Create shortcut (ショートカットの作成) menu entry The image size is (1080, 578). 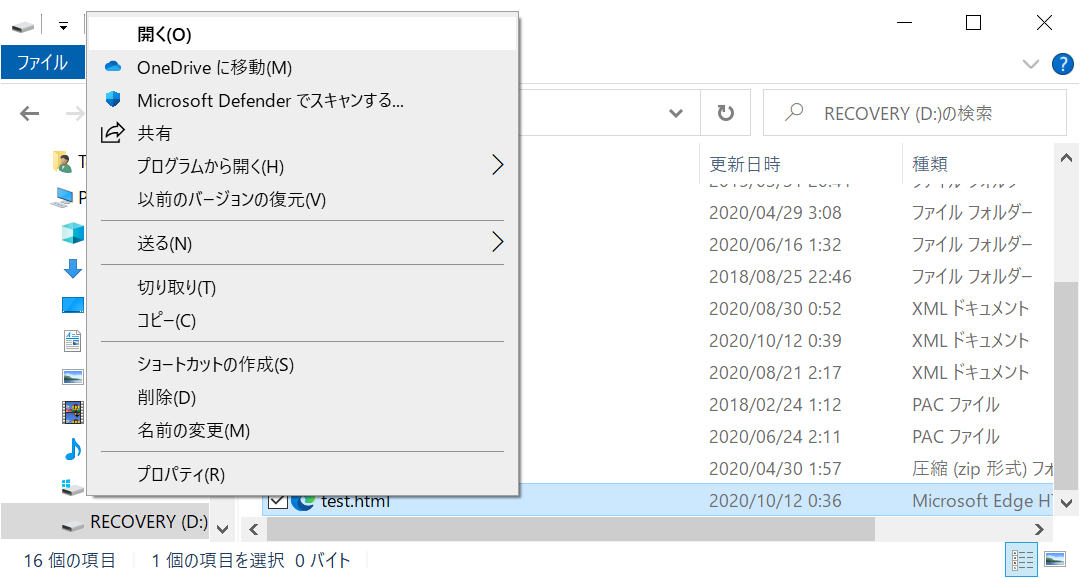[302, 364]
